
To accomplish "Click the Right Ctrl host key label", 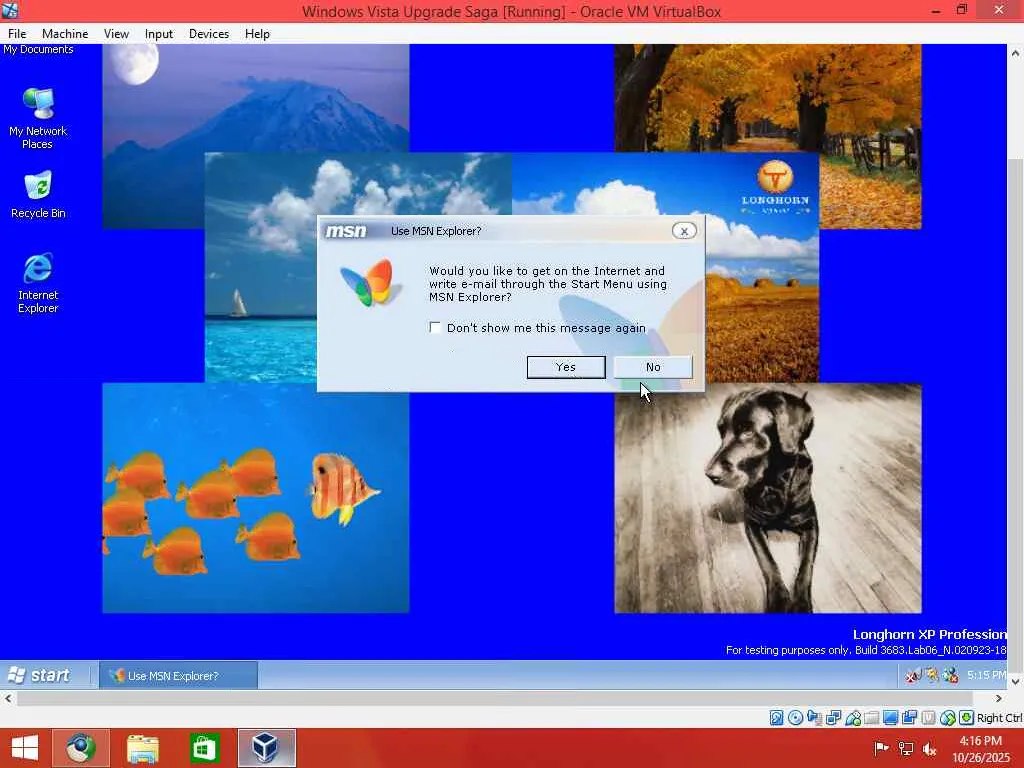I will point(999,718).
